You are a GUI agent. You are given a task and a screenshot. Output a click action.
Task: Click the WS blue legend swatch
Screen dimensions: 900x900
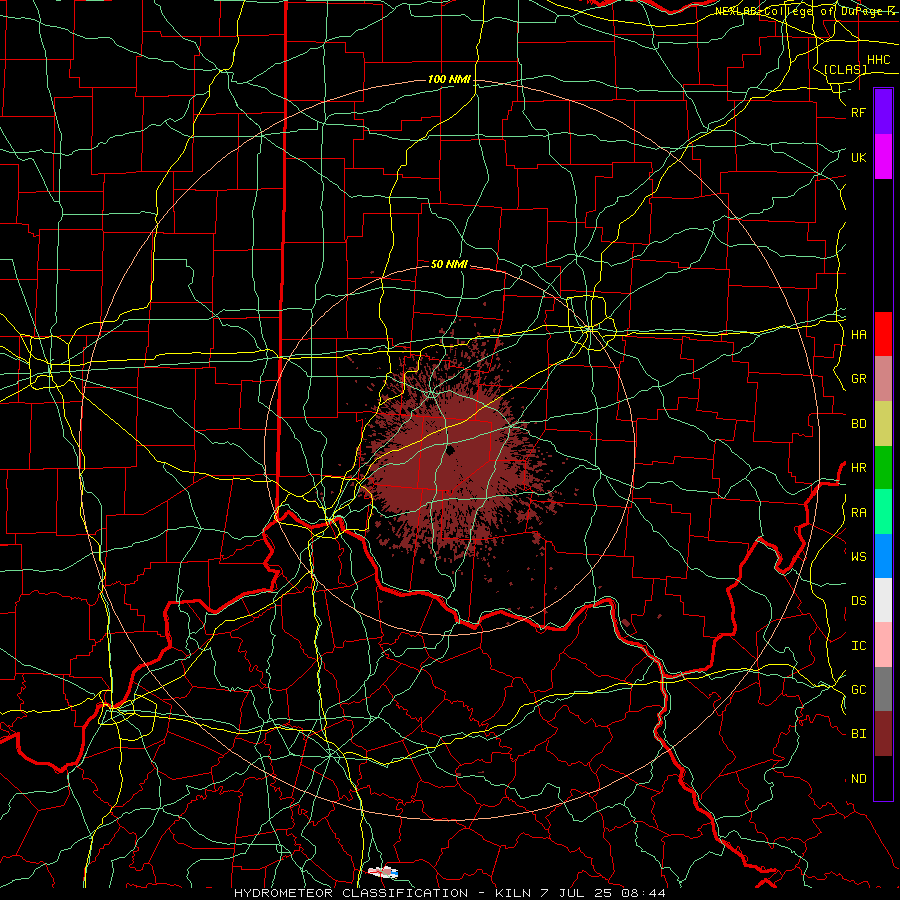883,556
